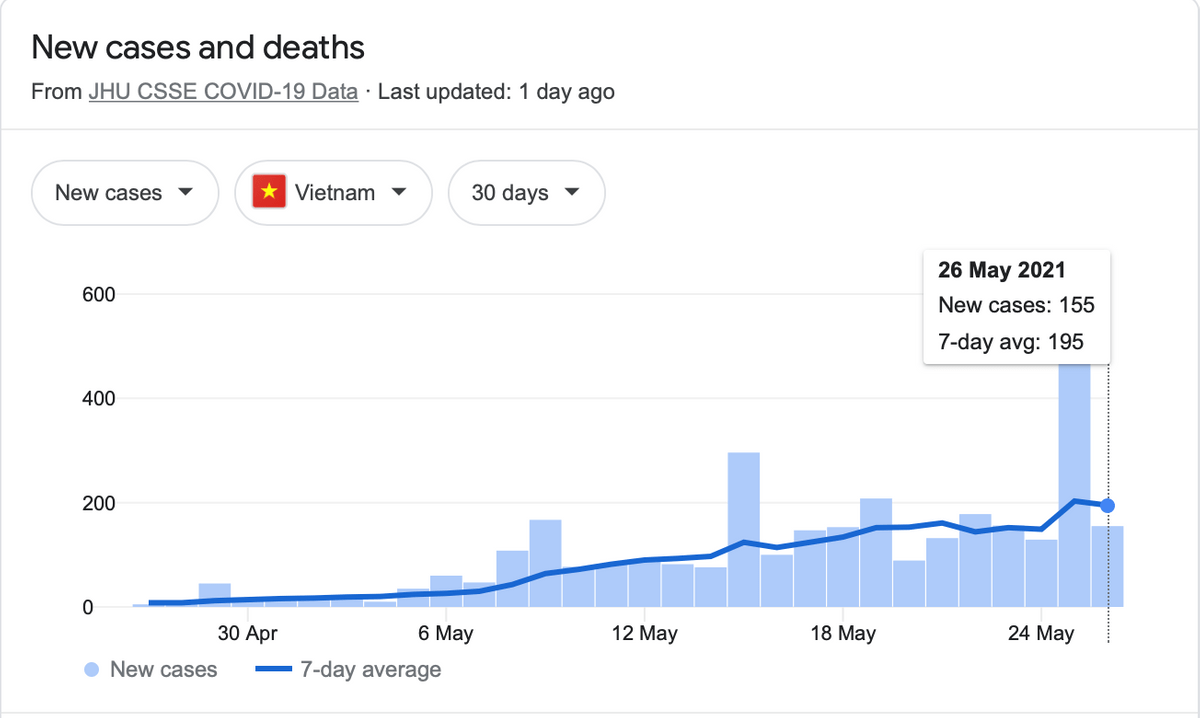Click the 30 Apr axis label
Viewport: 1200px width, 718px height.
(247, 633)
